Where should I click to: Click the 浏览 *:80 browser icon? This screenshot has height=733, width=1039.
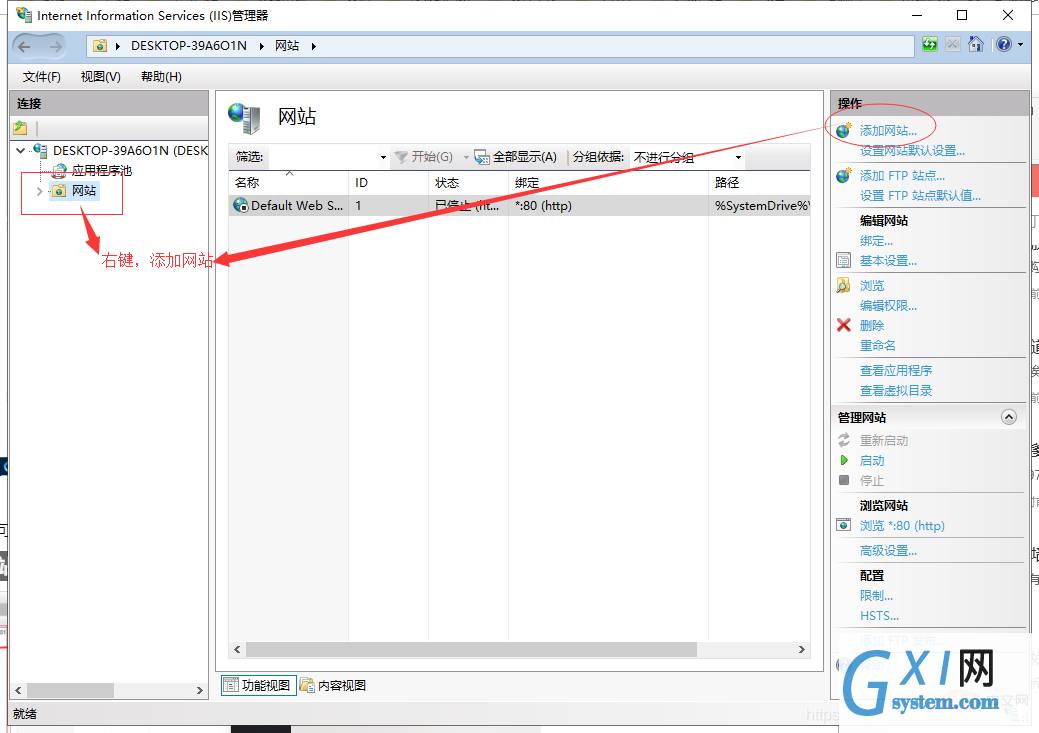[x=844, y=525]
